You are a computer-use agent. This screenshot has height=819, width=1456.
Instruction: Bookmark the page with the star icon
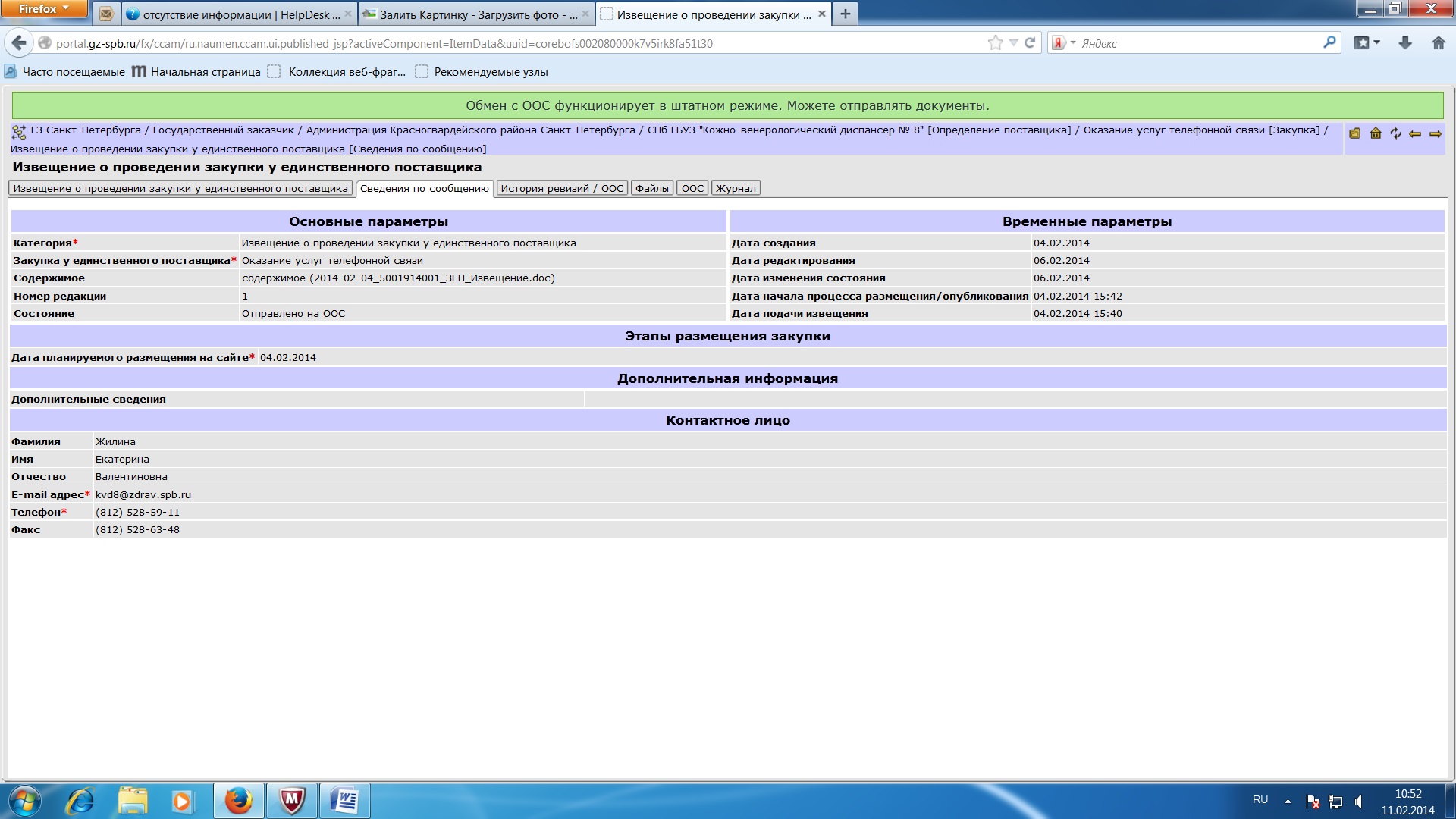(x=995, y=43)
